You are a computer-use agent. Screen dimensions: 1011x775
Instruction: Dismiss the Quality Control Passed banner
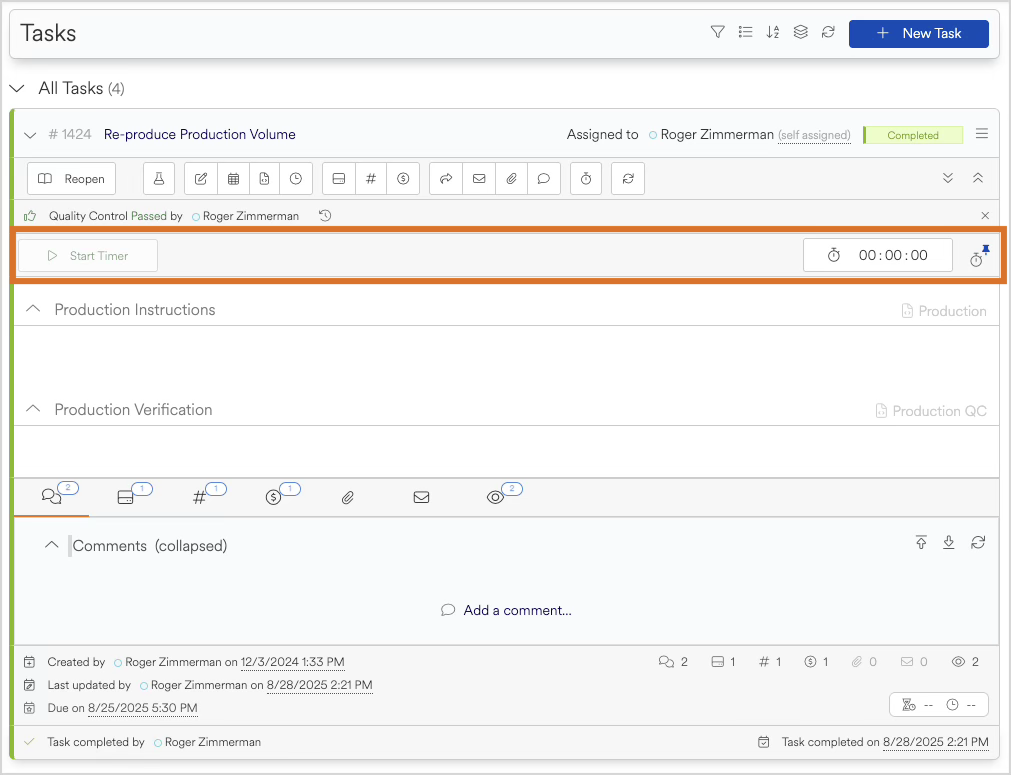pos(985,215)
